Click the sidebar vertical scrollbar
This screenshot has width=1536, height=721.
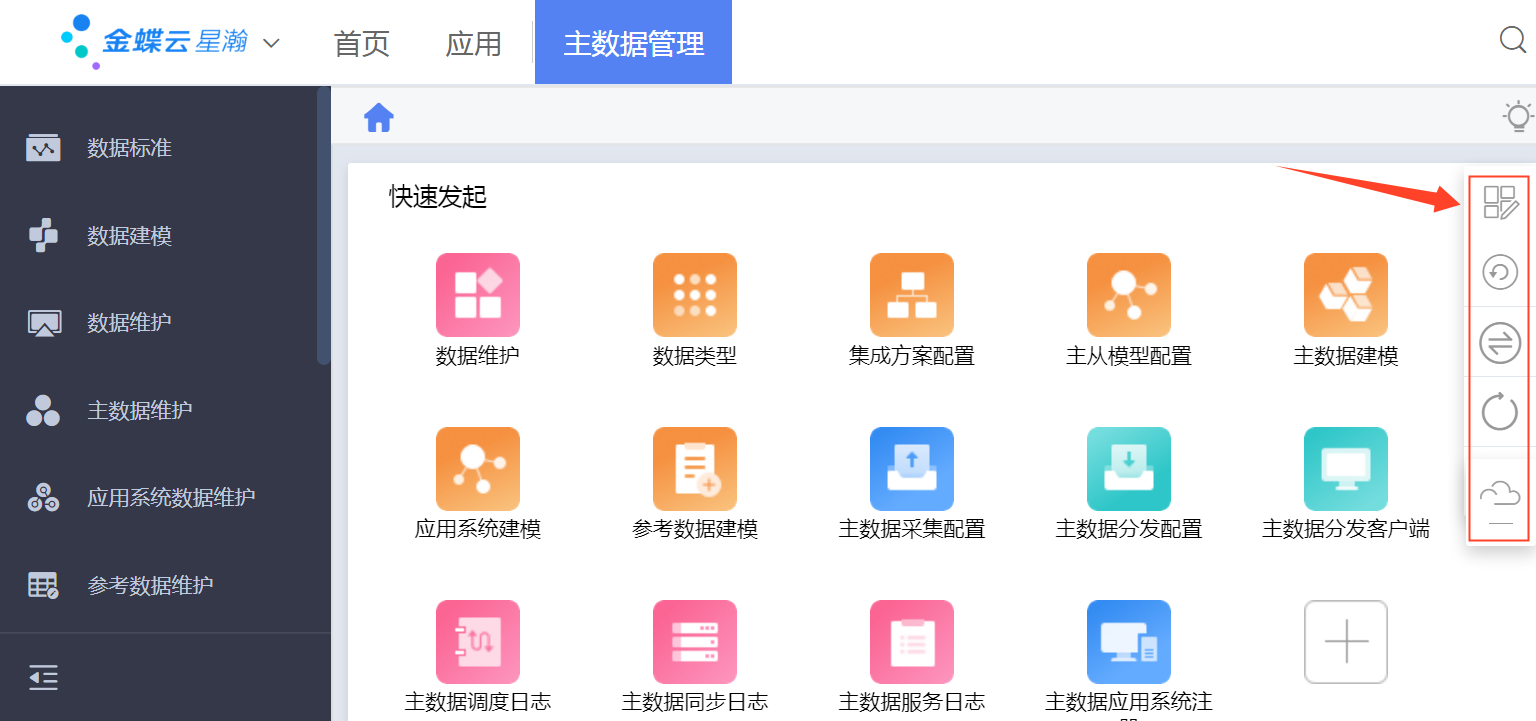point(323,226)
